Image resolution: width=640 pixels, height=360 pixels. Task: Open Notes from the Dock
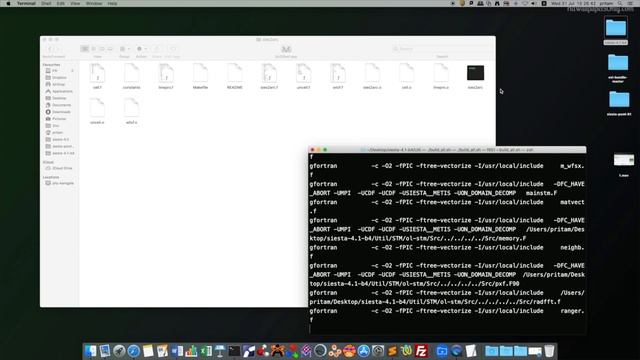(x=148, y=351)
